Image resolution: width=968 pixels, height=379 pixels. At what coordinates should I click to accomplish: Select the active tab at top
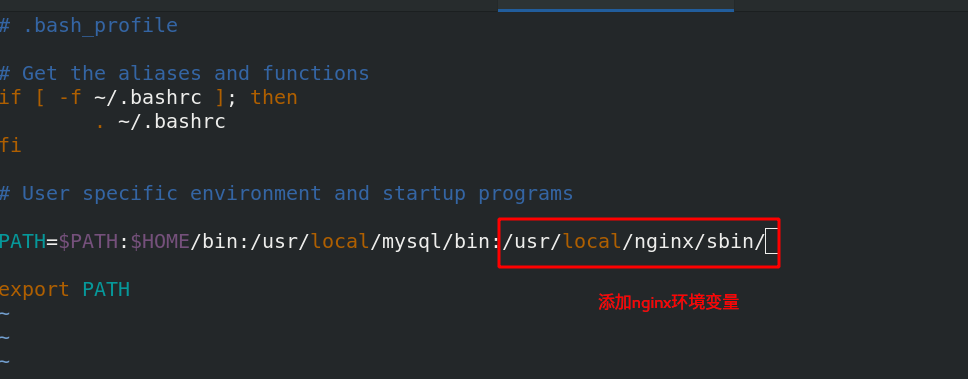615,6
